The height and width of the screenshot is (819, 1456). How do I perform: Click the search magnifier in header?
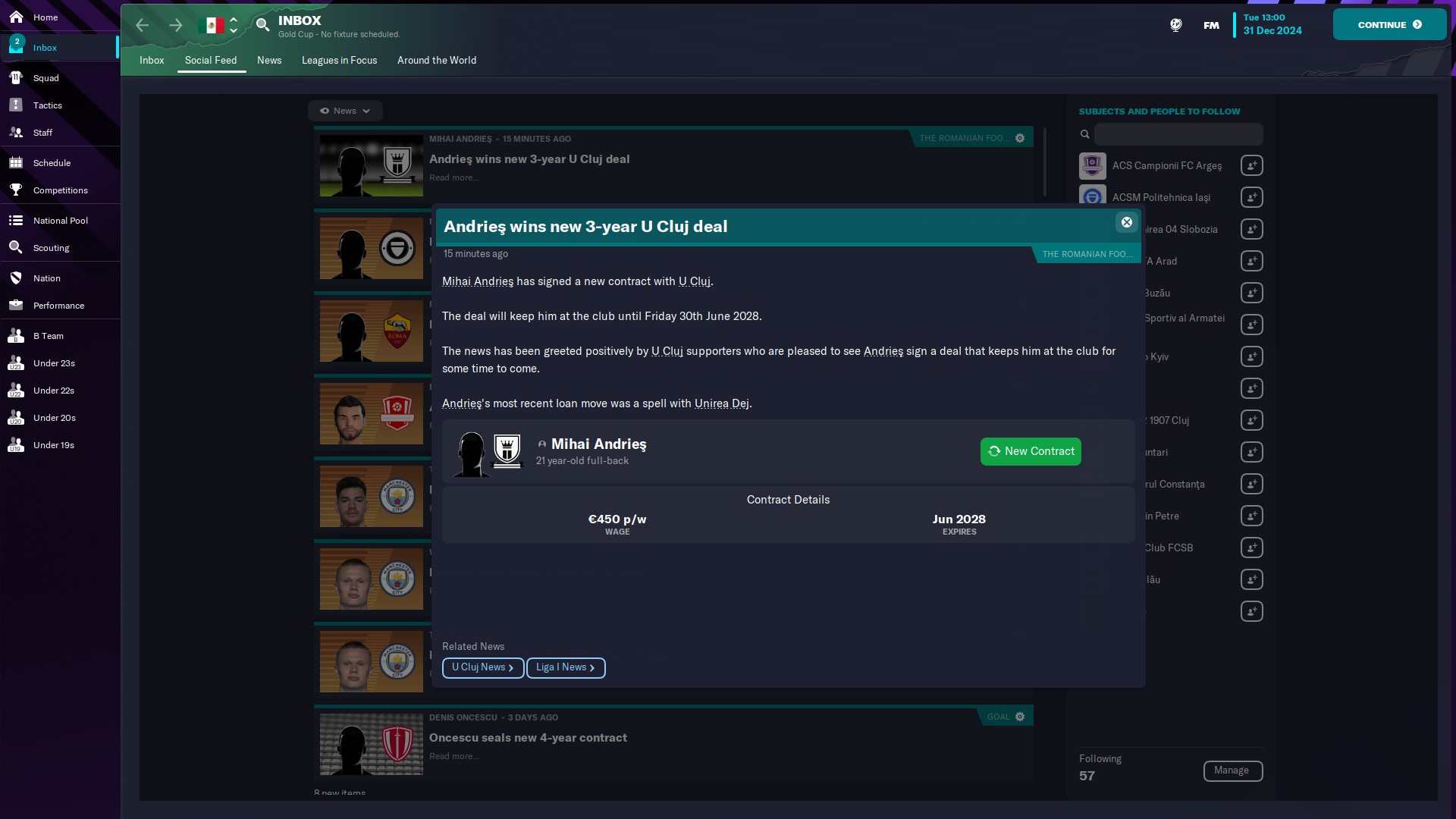pyautogui.click(x=262, y=25)
